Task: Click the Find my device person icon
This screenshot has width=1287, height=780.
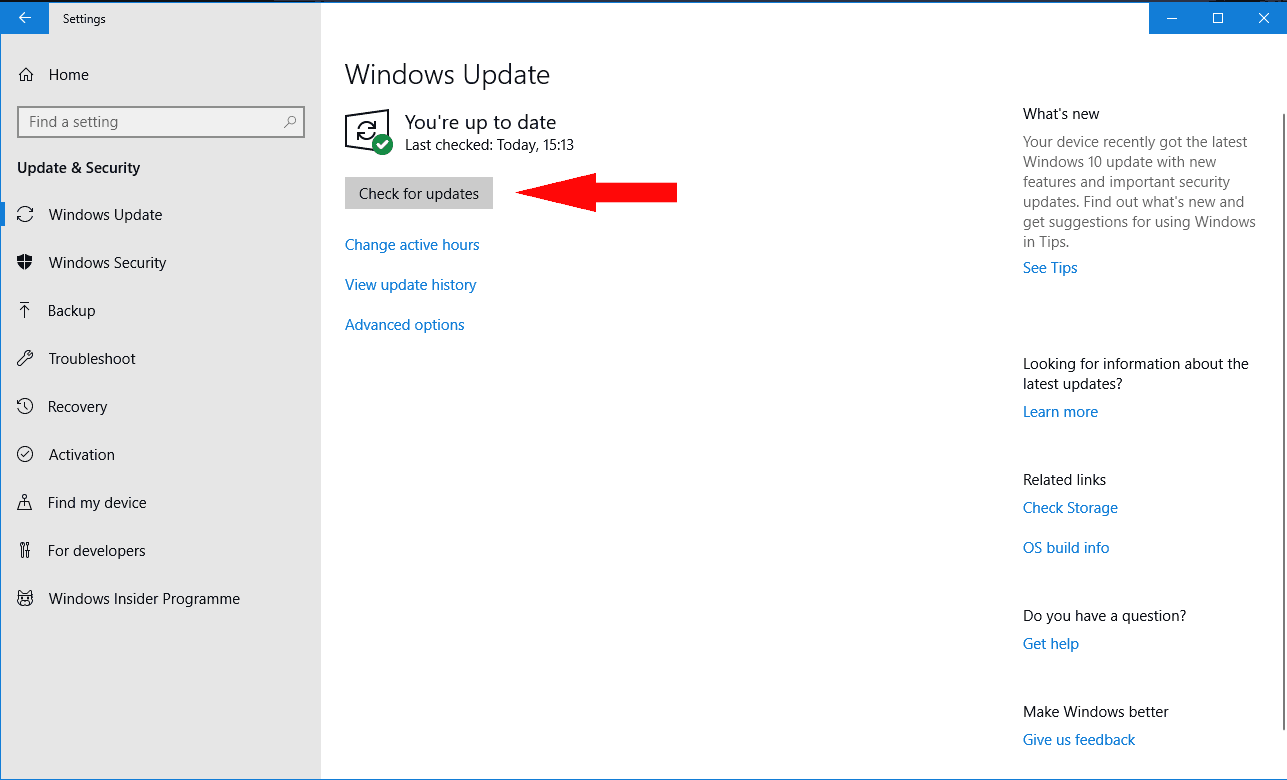Action: 26,503
